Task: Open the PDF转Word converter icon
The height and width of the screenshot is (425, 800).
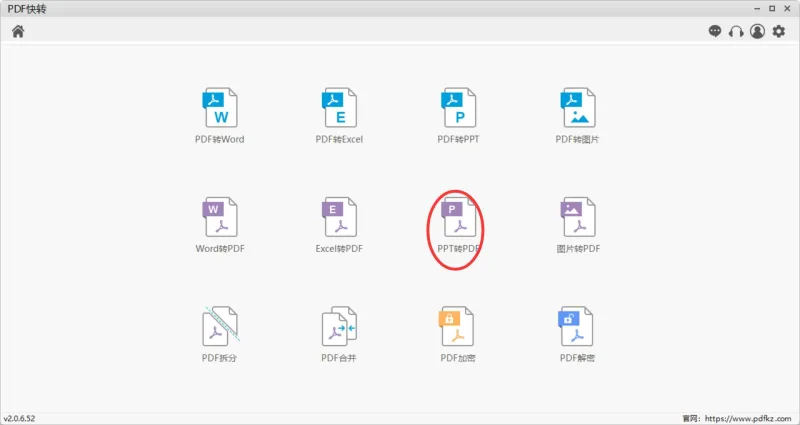Action: (220, 108)
